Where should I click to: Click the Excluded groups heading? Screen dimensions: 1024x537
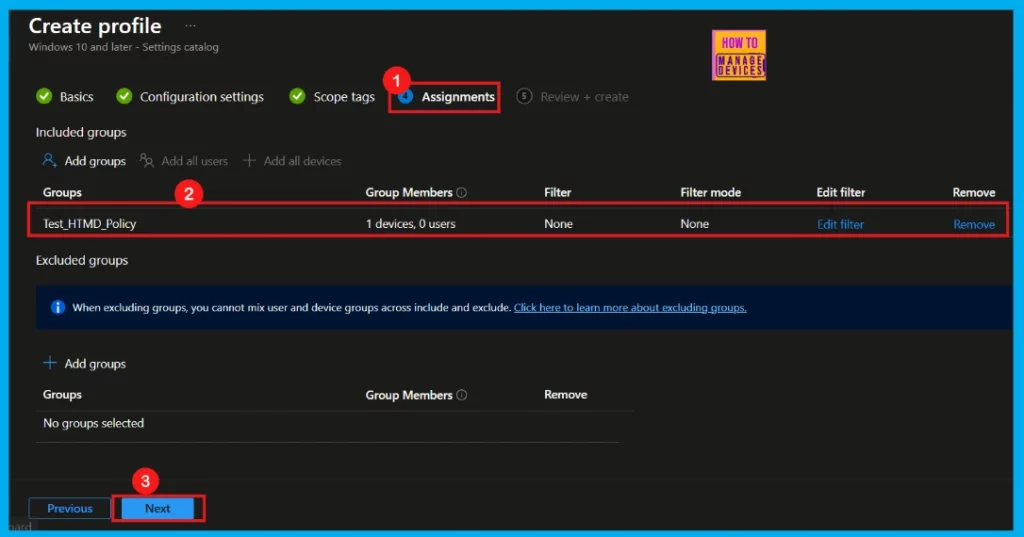tap(82, 260)
